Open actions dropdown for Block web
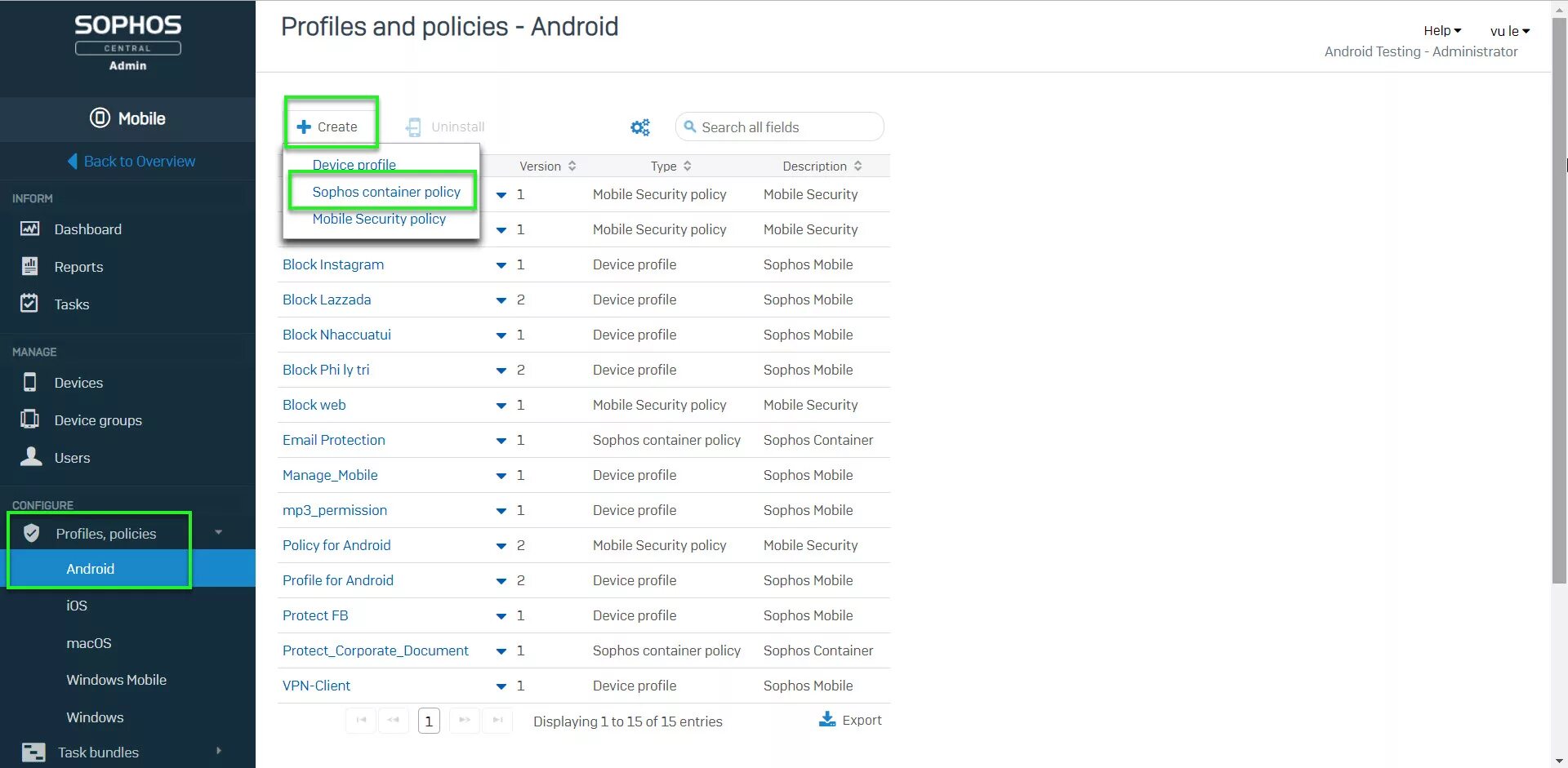Image resolution: width=1568 pixels, height=768 pixels. 501,406
